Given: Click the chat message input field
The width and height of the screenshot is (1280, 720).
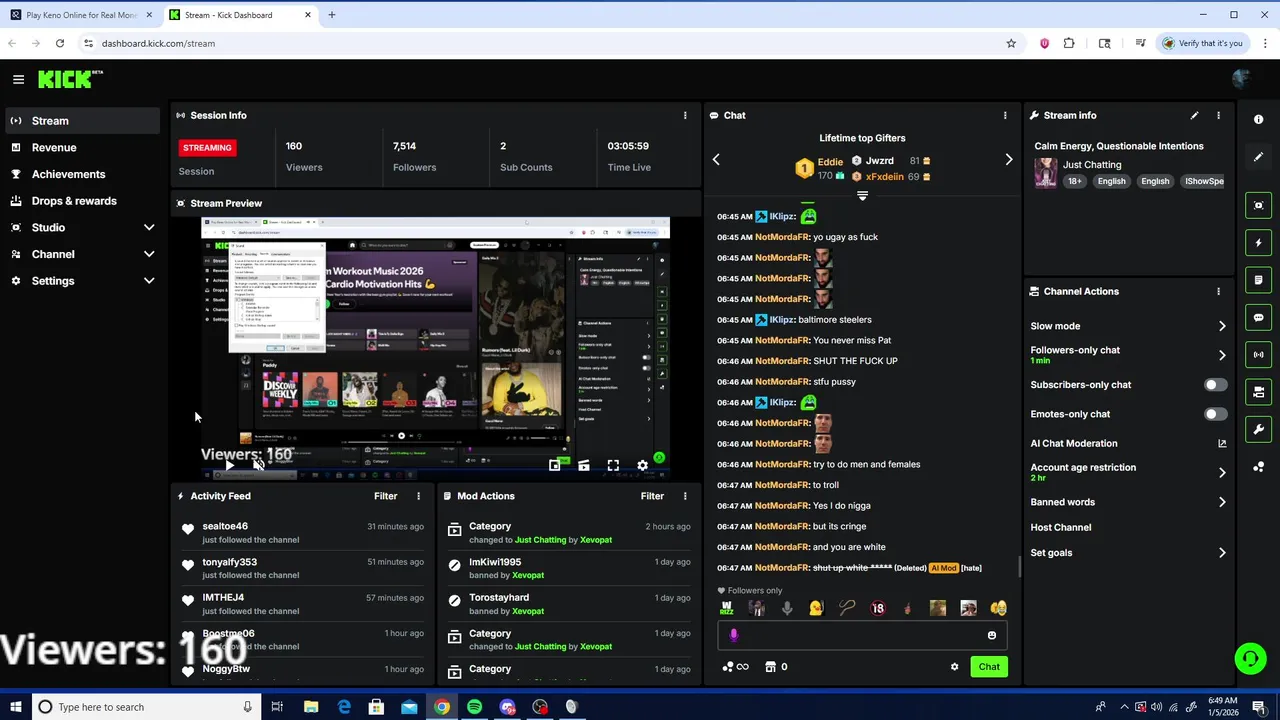Looking at the screenshot, I should (x=862, y=635).
